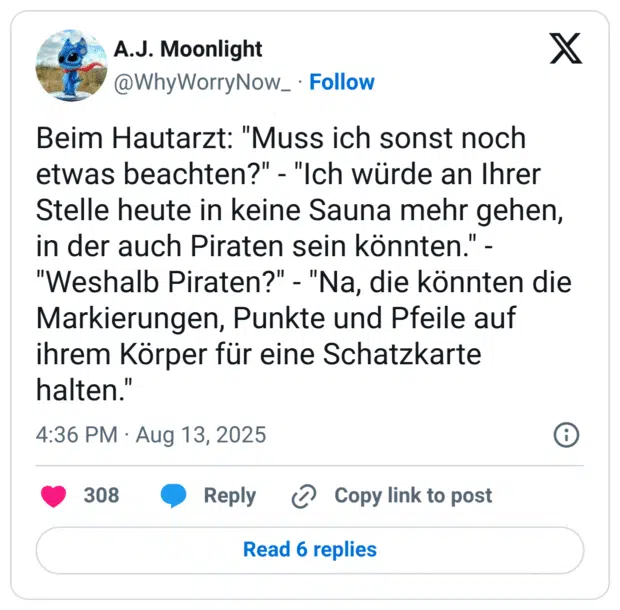The height and width of the screenshot is (610, 620).
Task: Click the 308 likes count
Action: pos(101,495)
